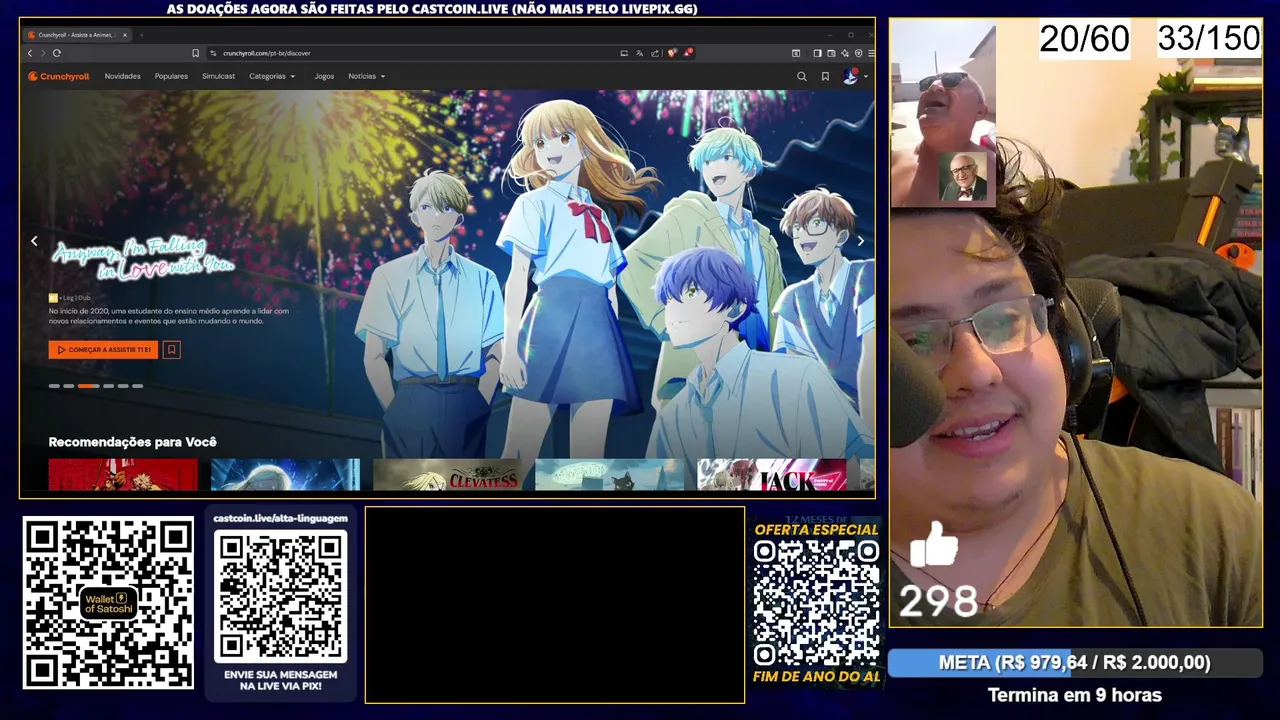This screenshot has height=720, width=1280.
Task: Add featured anime to watchlist with bookmark button
Action: (172, 350)
